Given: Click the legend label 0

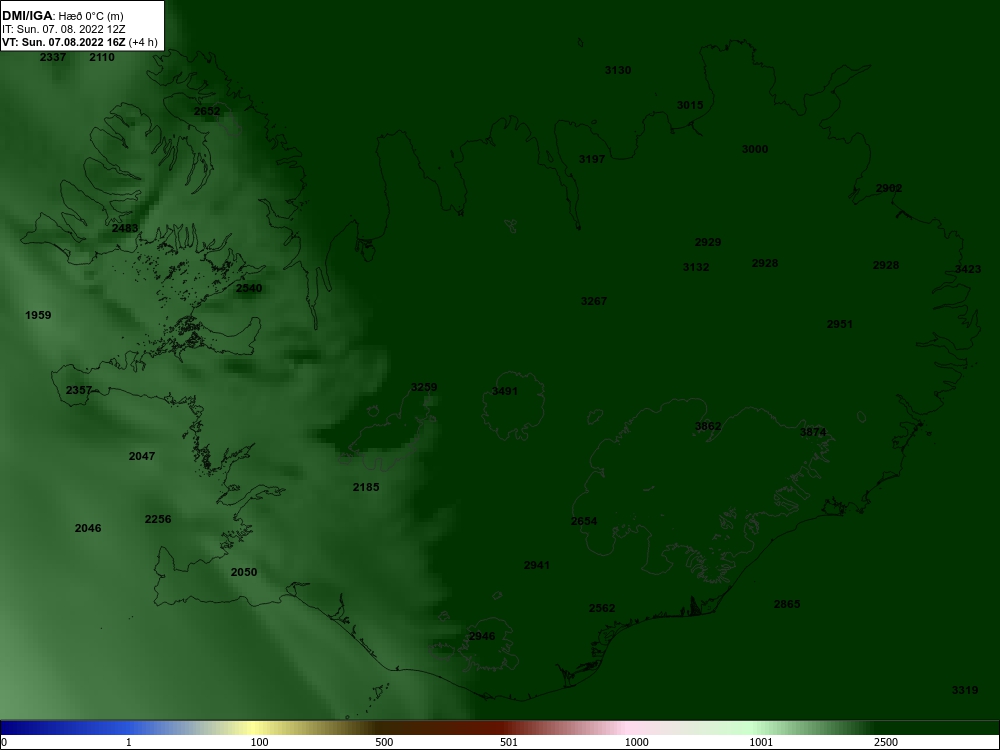Looking at the screenshot, I should pyautogui.click(x=4, y=742).
